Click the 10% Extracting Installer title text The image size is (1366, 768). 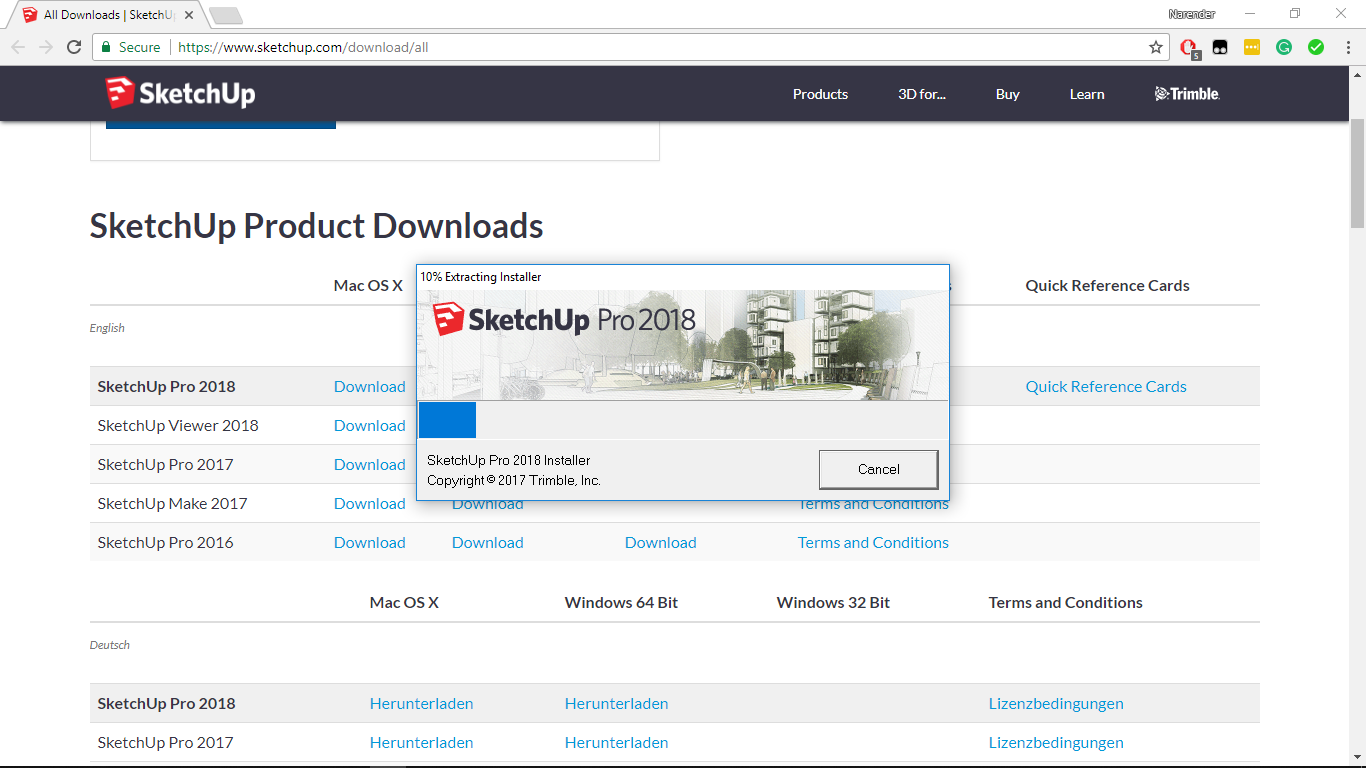click(481, 276)
